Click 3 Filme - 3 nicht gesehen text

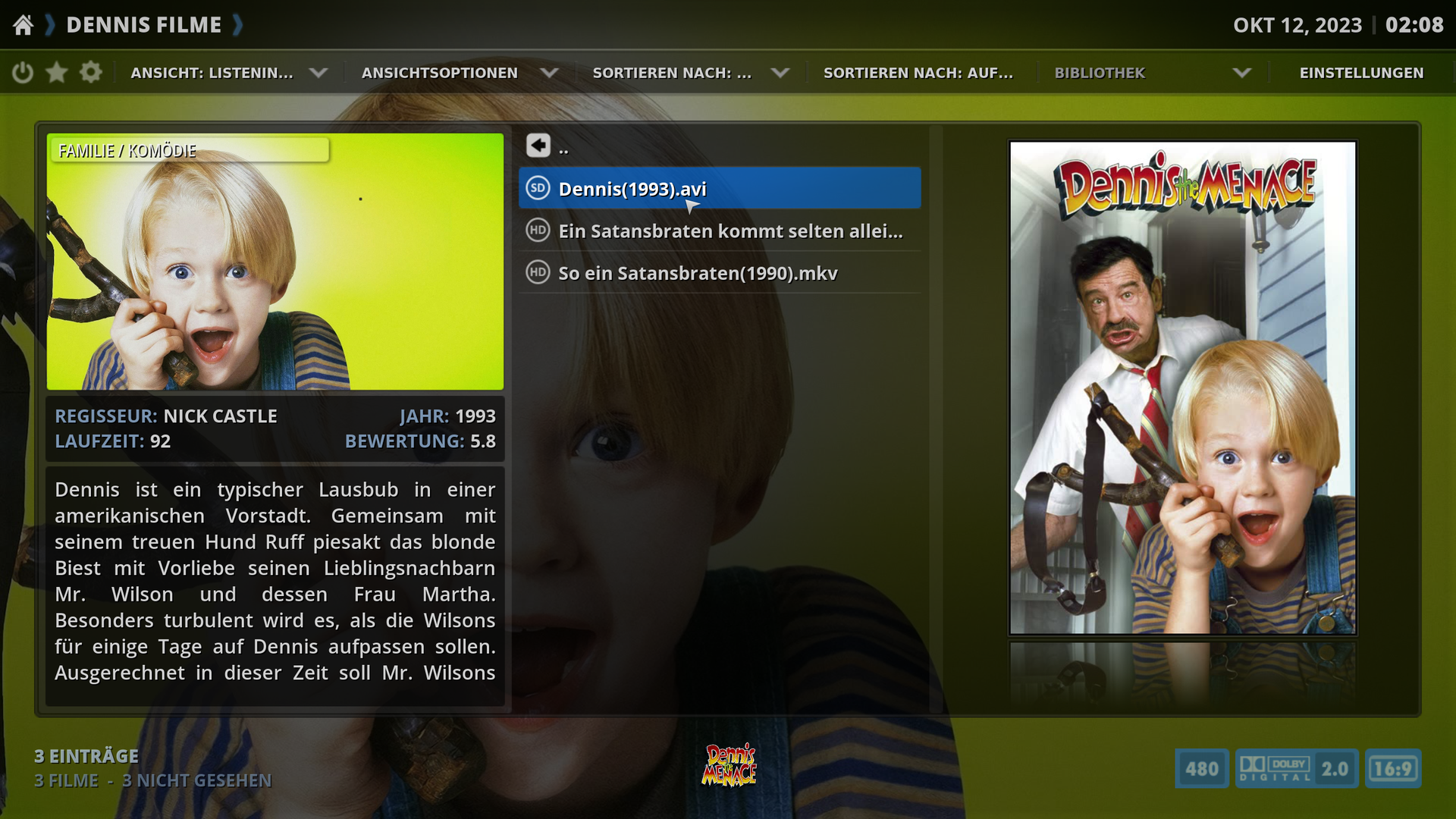152,780
